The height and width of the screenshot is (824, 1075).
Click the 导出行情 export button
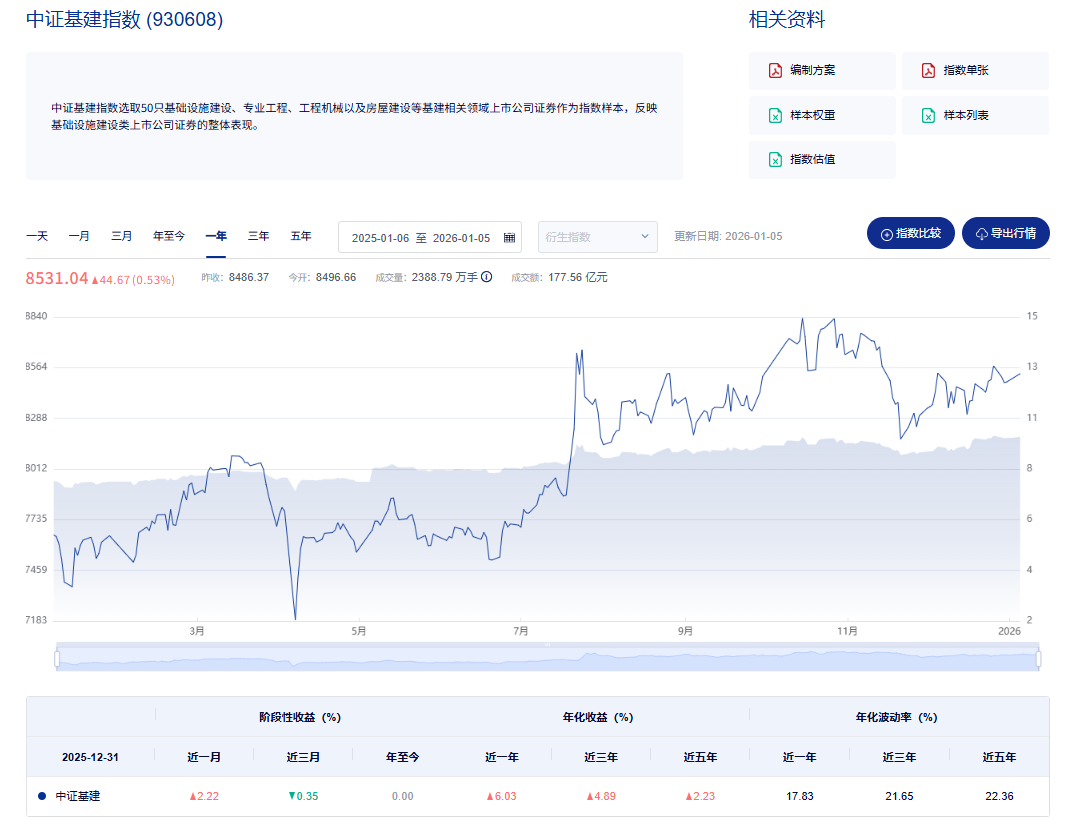pos(1005,233)
